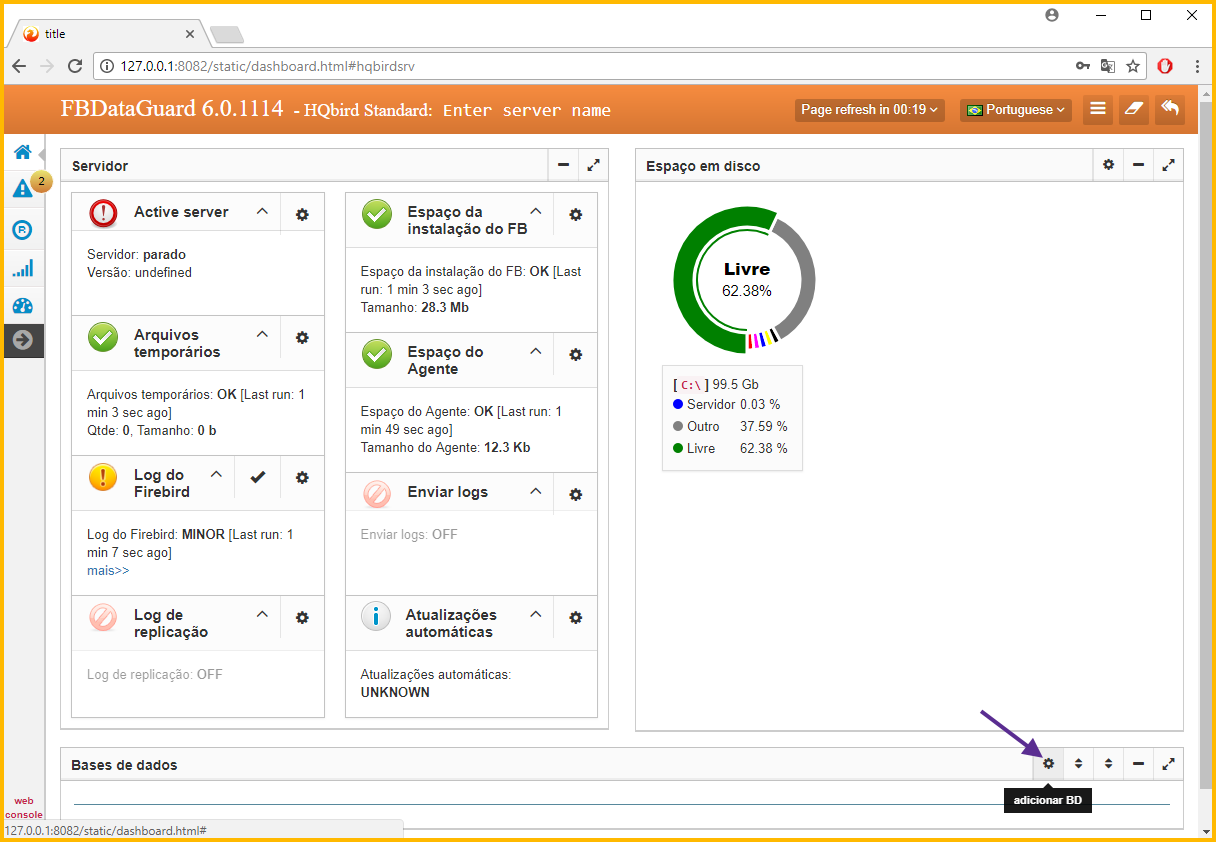Image resolution: width=1216 pixels, height=842 pixels.
Task: Maximize the Espaço em disco panel
Action: tap(1168, 165)
